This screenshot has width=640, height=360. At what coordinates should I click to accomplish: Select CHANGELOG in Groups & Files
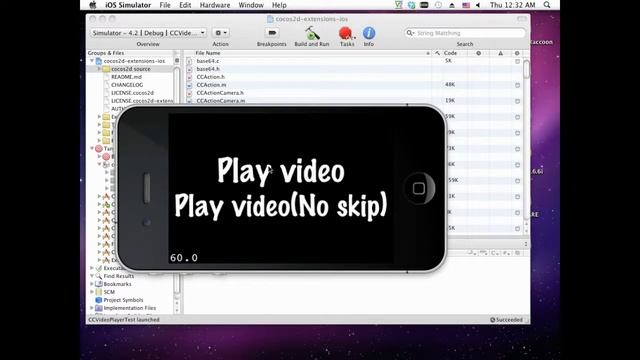[127, 85]
